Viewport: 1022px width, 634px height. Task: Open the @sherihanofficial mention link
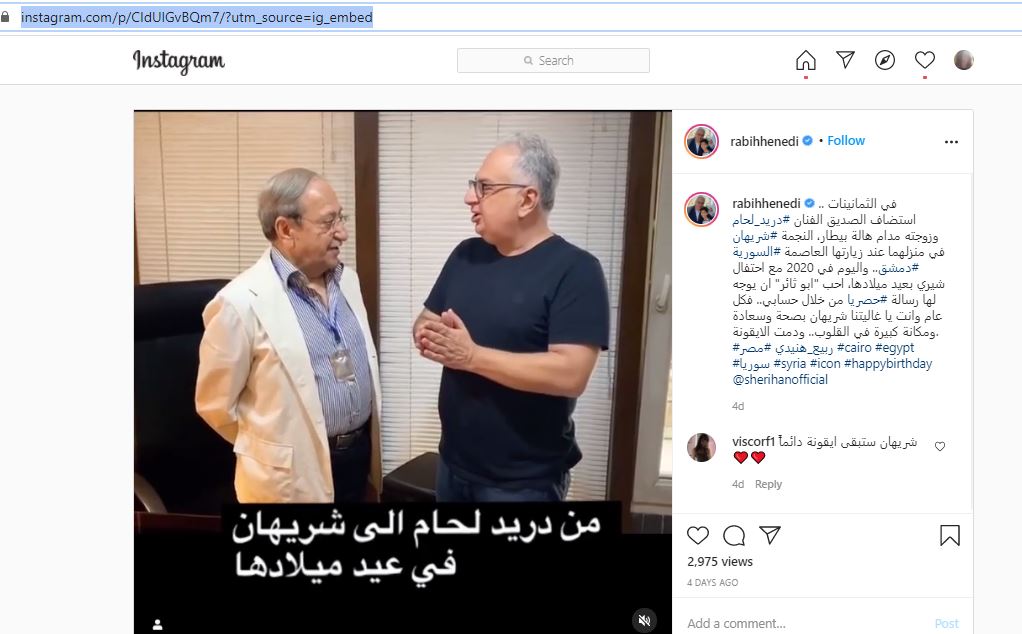(780, 379)
